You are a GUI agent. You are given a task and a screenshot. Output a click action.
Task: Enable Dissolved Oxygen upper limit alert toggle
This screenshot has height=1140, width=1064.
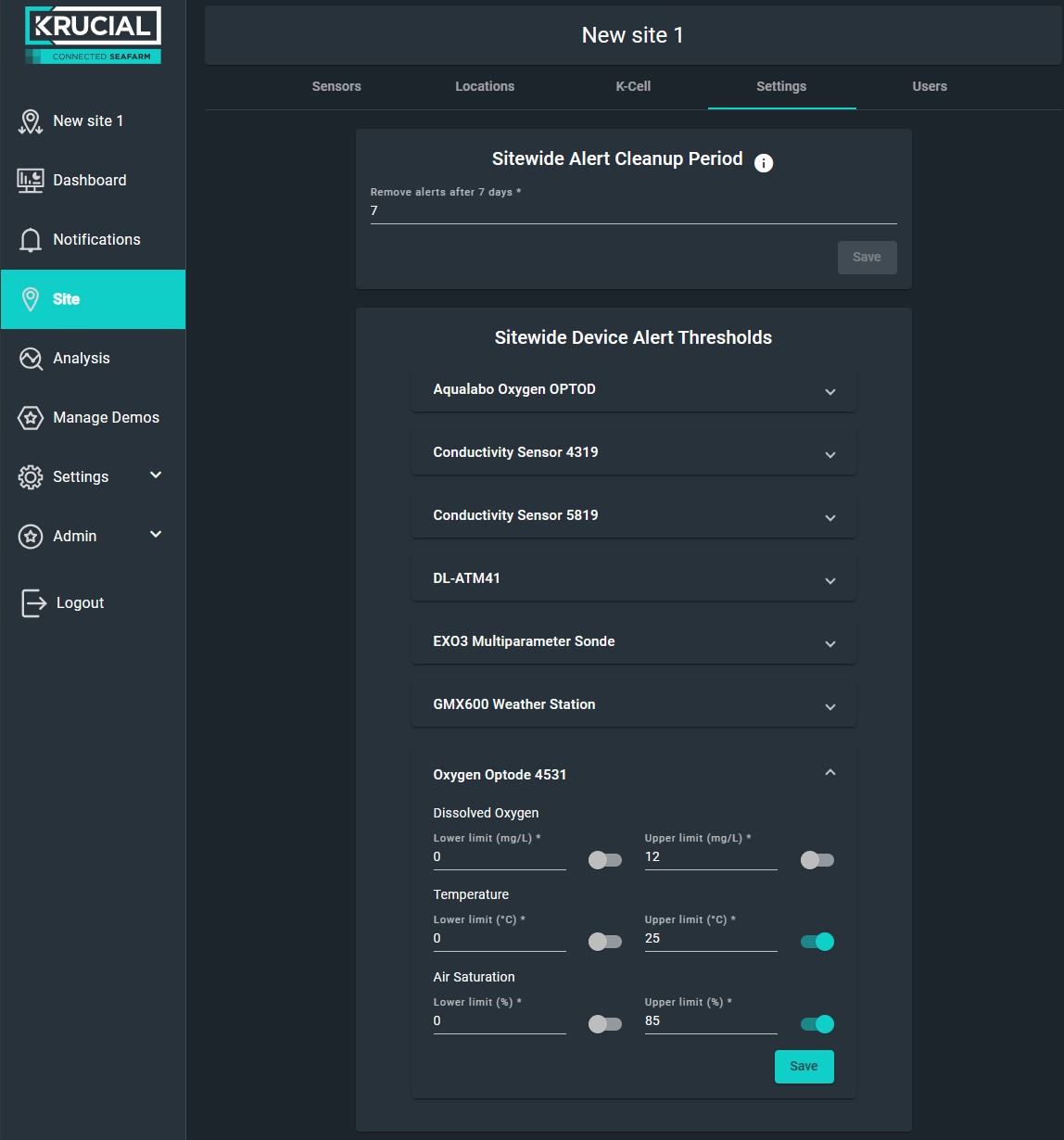[x=817, y=860]
